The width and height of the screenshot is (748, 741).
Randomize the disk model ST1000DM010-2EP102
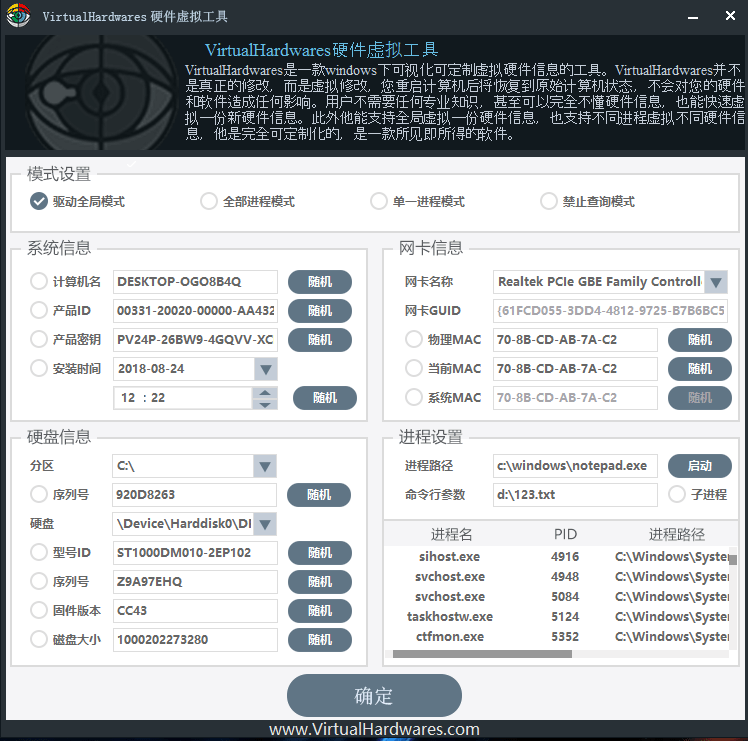[320, 553]
